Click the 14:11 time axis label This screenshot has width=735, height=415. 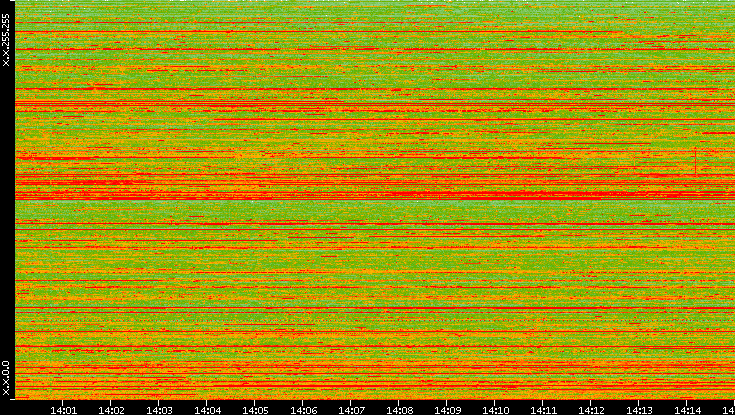coord(543,410)
